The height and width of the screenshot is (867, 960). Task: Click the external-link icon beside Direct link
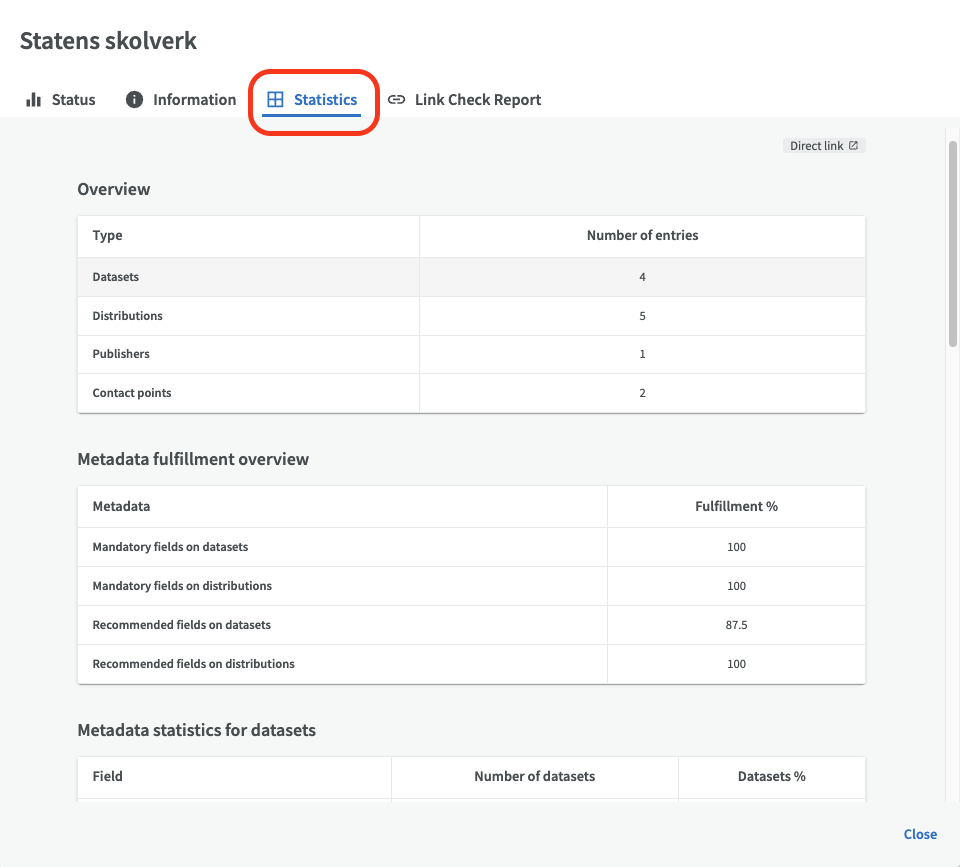pyautogui.click(x=853, y=146)
